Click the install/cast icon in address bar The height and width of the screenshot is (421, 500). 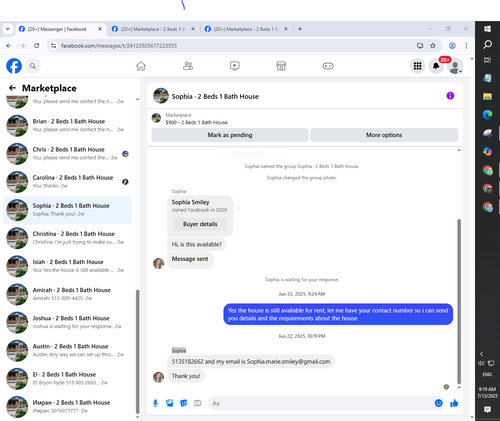[x=420, y=46]
